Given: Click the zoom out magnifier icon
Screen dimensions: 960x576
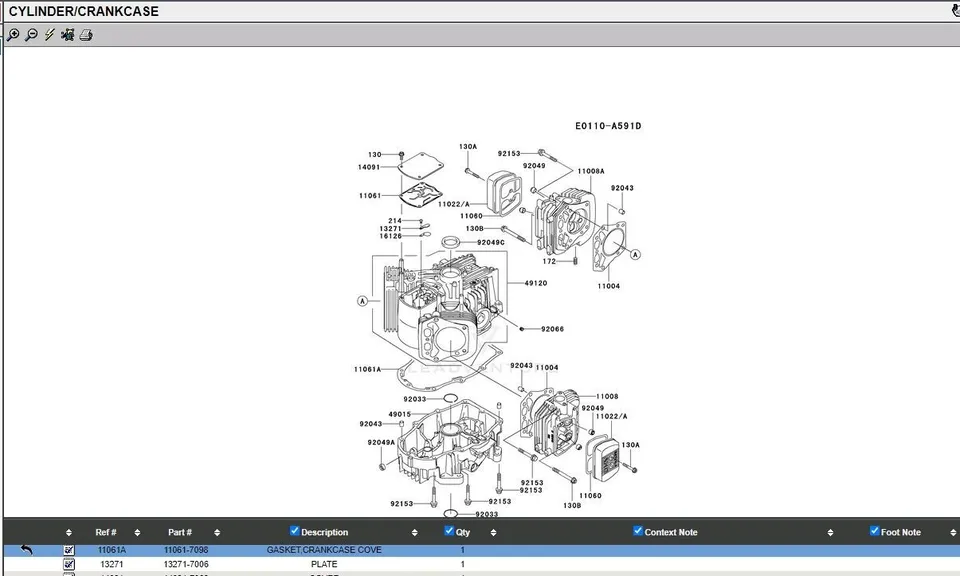Looking at the screenshot, I should coord(31,35).
